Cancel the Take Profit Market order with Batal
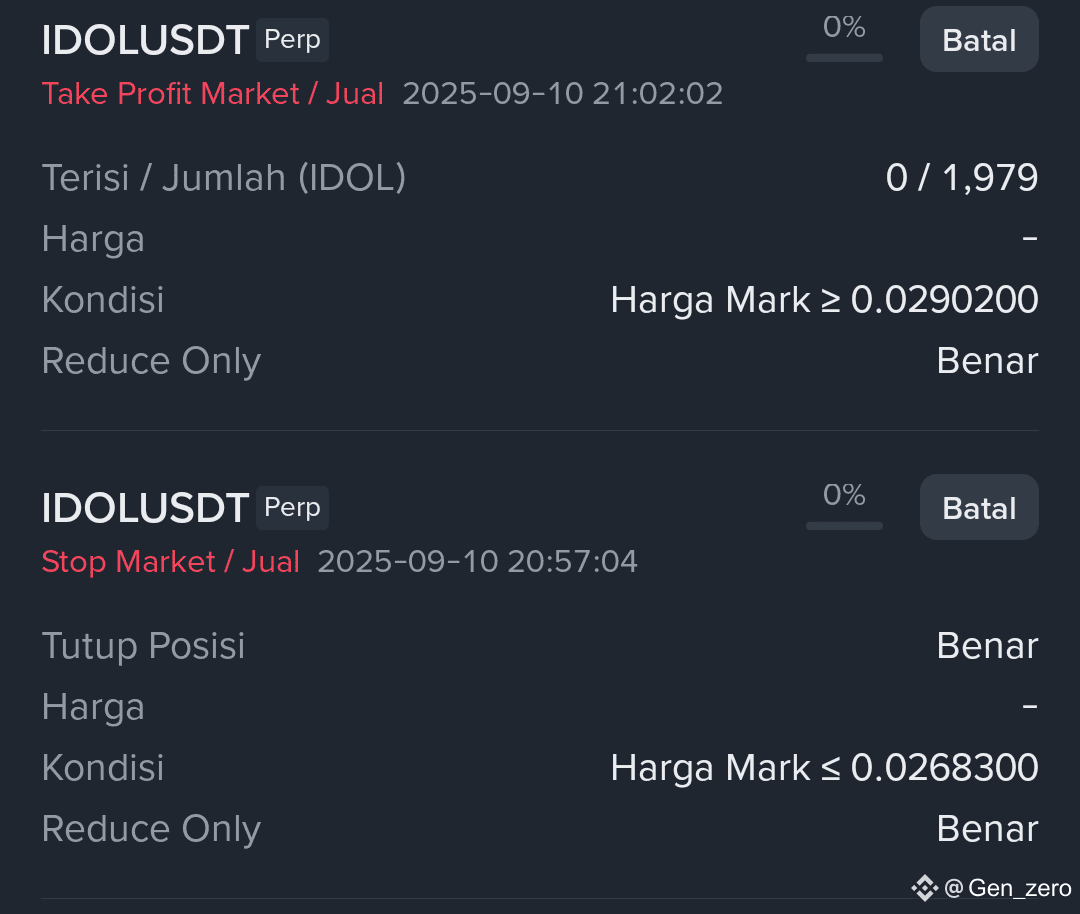This screenshot has width=1080, height=914. pos(979,39)
